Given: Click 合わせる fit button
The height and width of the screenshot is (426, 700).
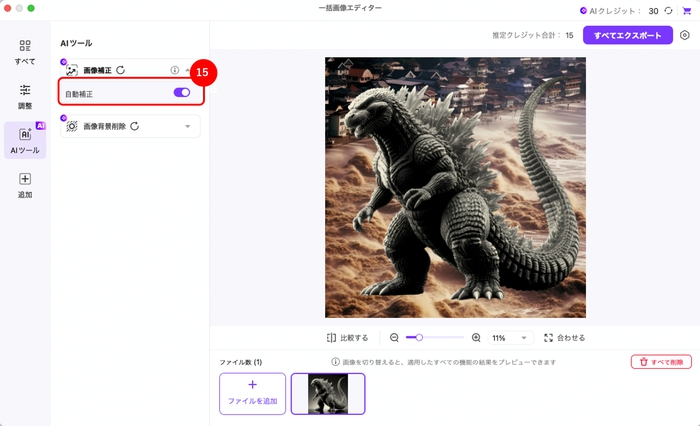Looking at the screenshot, I should point(564,338).
